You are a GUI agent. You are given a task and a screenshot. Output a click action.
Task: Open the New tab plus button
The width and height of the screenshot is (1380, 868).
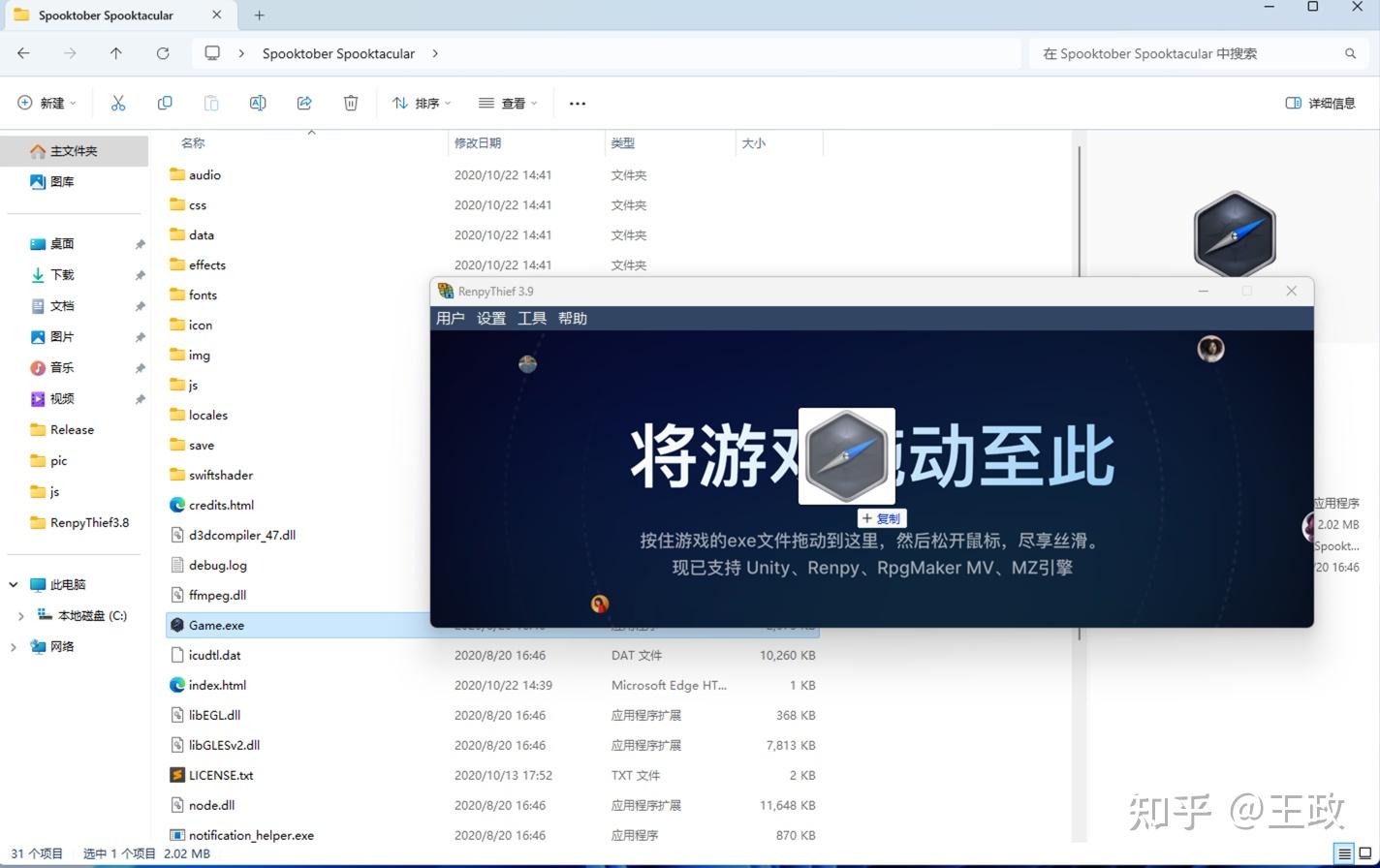click(x=259, y=15)
